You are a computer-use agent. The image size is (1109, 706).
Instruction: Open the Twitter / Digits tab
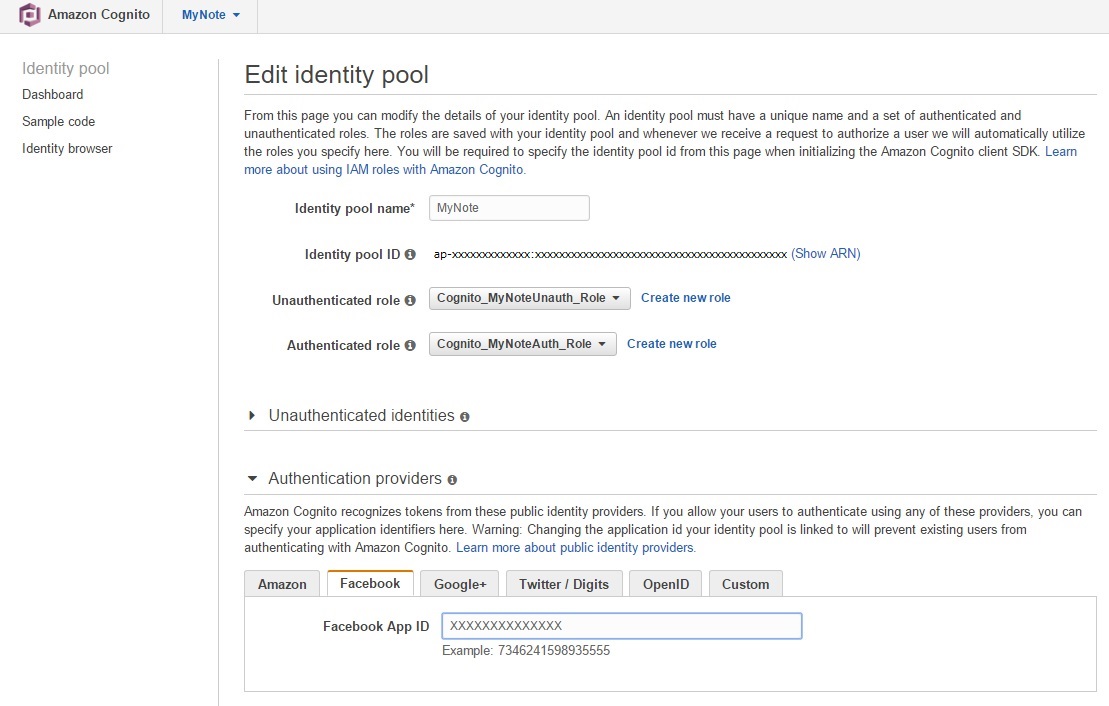(x=564, y=584)
